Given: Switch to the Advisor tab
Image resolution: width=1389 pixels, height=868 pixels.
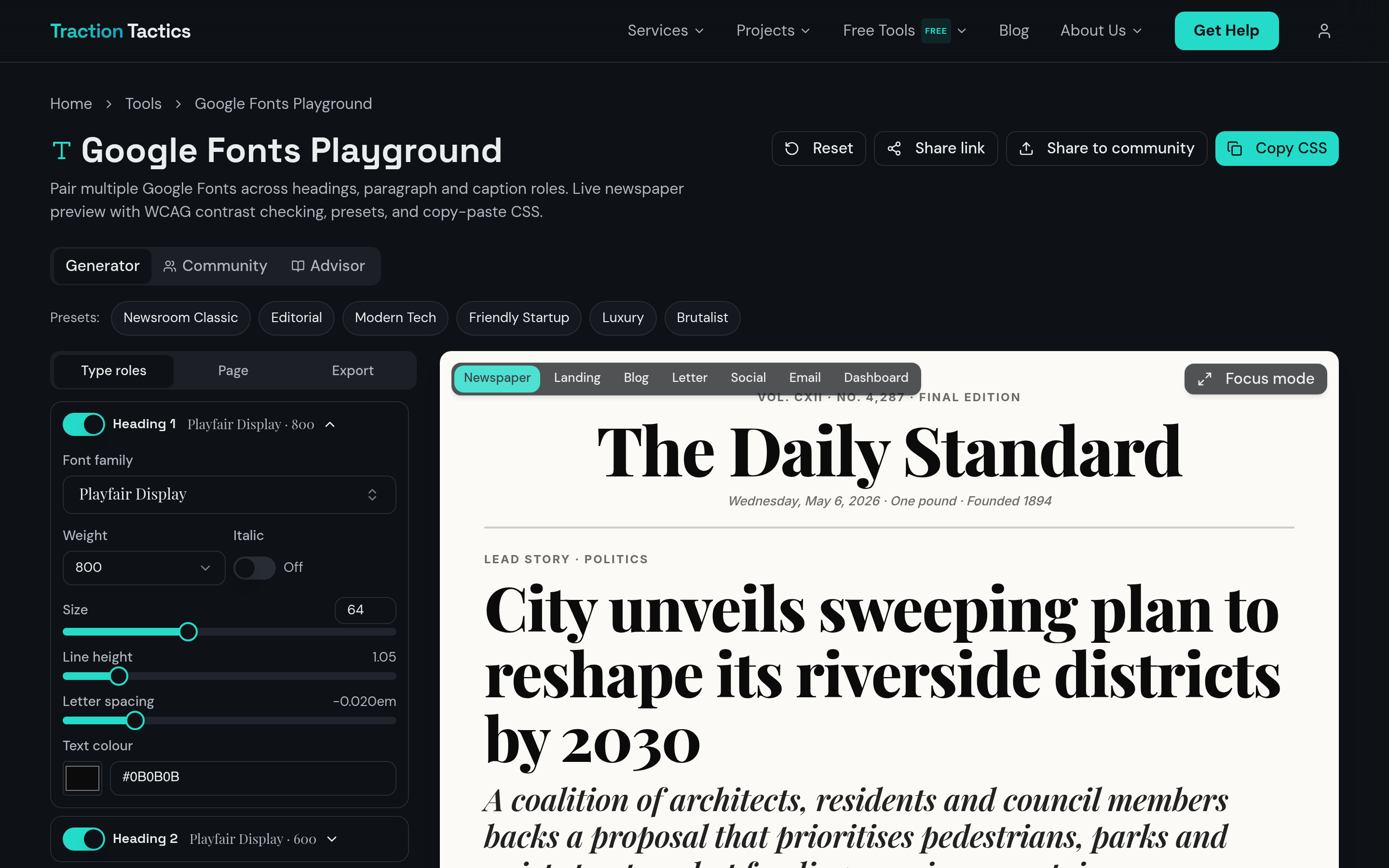Looking at the screenshot, I should point(328,266).
